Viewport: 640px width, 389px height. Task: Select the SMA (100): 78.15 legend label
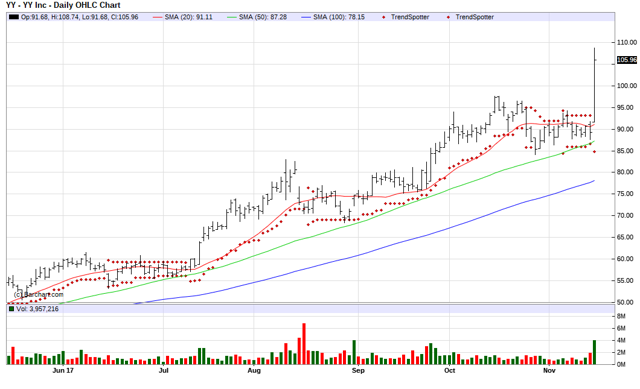tap(339, 17)
